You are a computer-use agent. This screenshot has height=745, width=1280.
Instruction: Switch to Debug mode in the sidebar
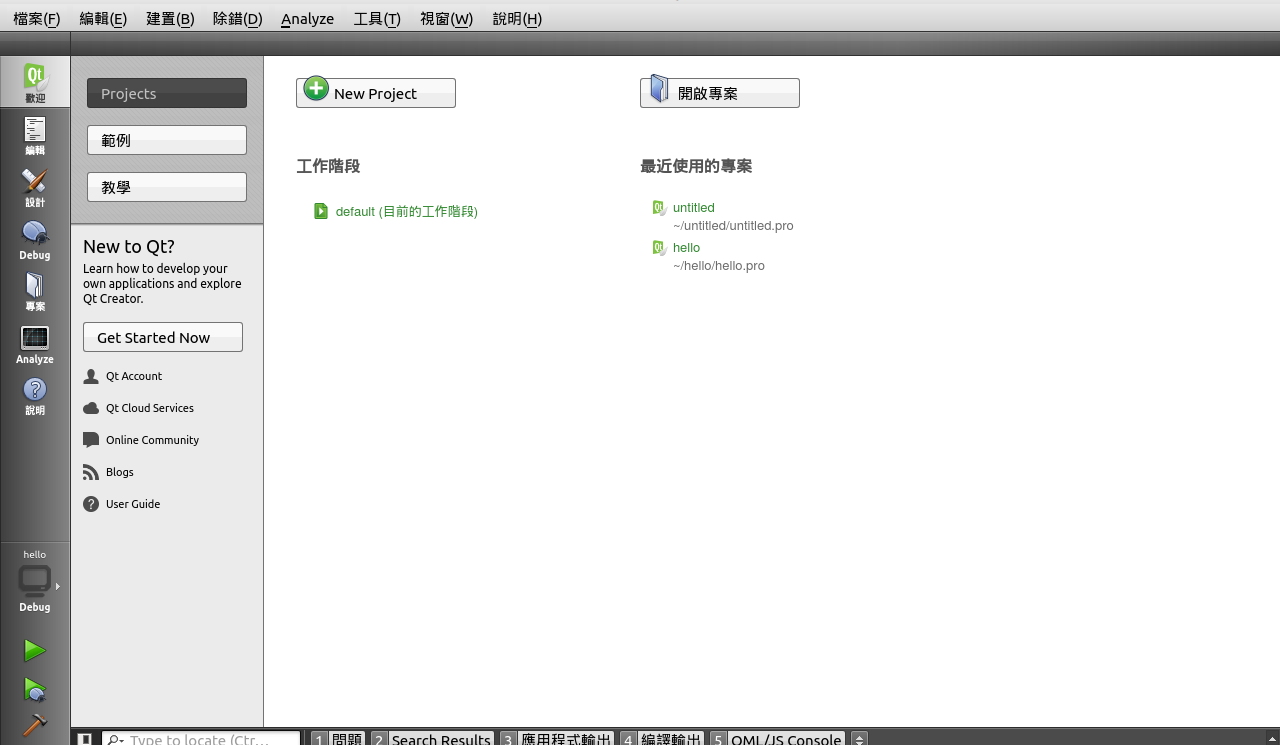click(35, 237)
